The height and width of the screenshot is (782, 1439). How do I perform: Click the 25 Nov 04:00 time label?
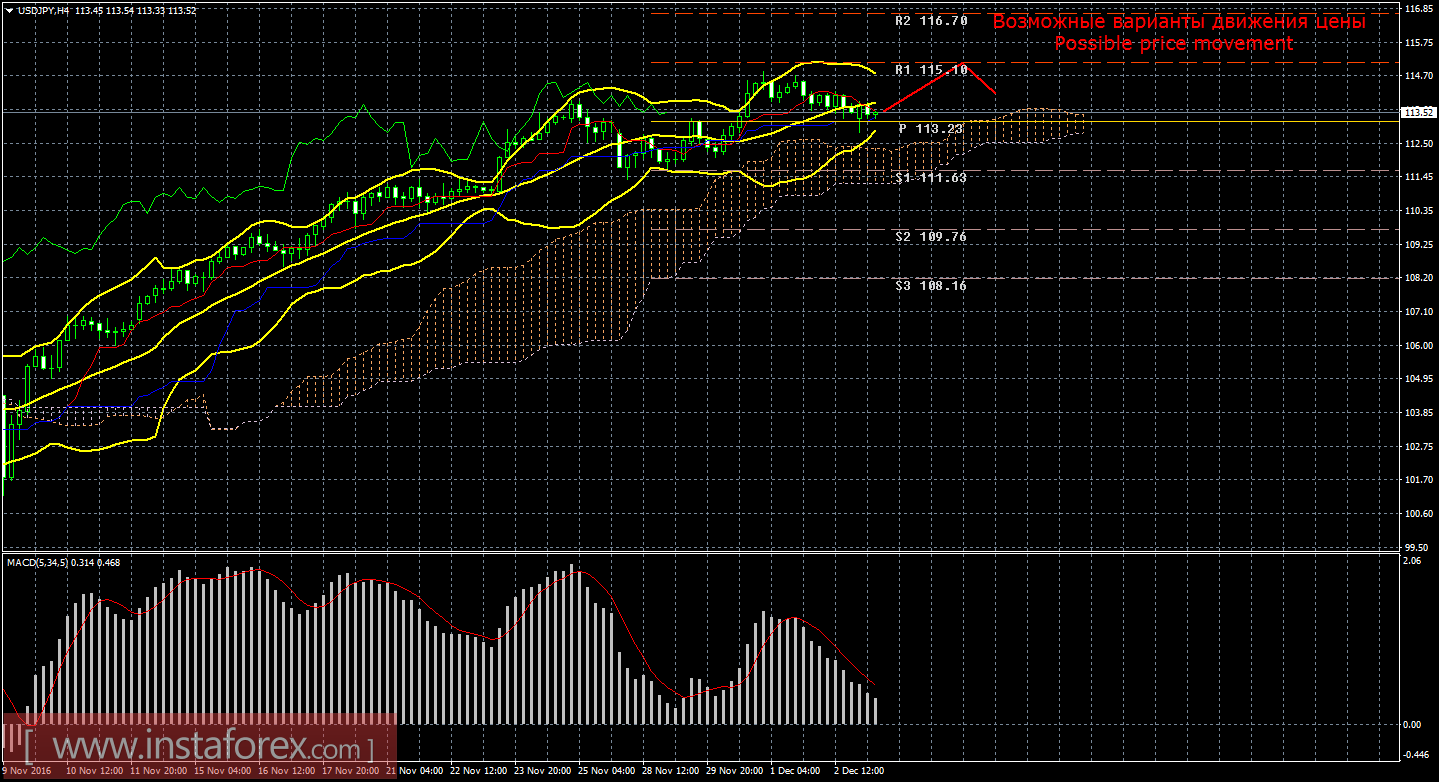[x=607, y=771]
